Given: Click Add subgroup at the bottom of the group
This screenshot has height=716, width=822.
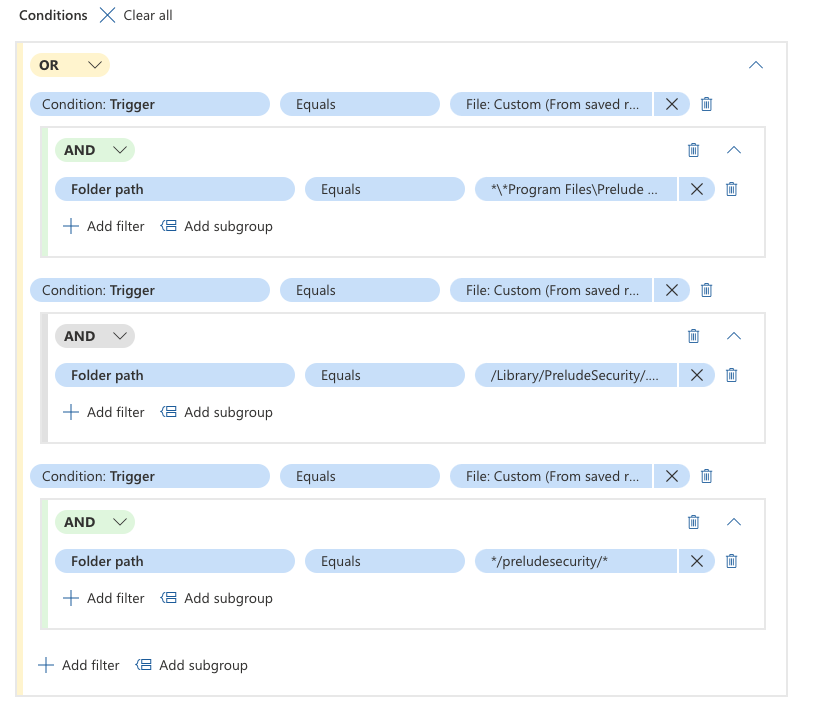Looking at the screenshot, I should click(192, 665).
